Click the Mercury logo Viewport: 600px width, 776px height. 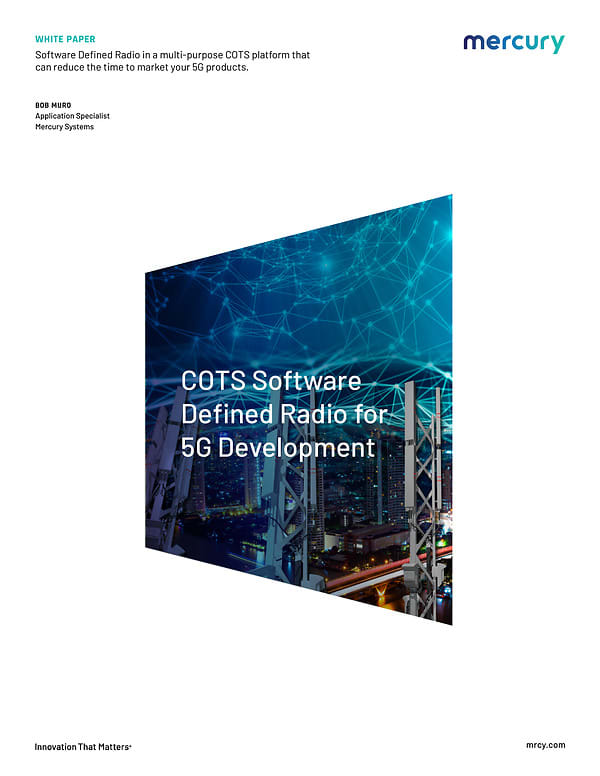pyautogui.click(x=514, y=43)
